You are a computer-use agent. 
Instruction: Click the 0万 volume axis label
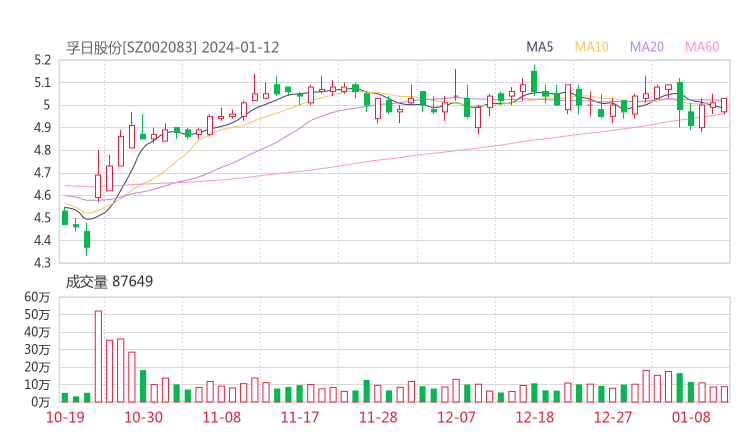[x=41, y=402]
